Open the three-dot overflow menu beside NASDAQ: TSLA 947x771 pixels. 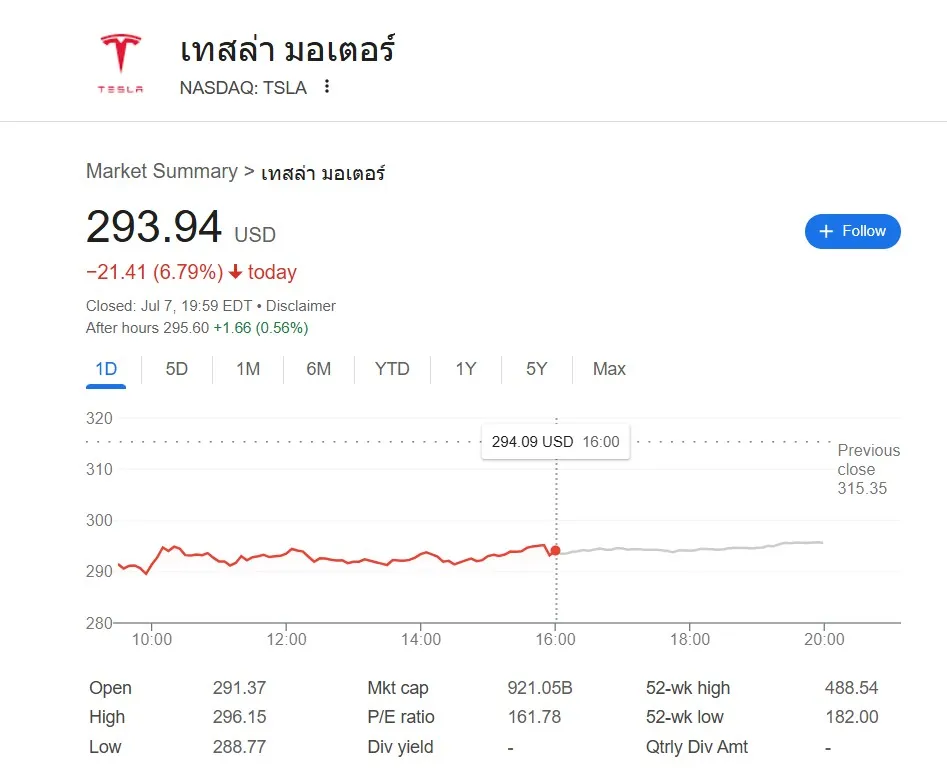[325, 88]
